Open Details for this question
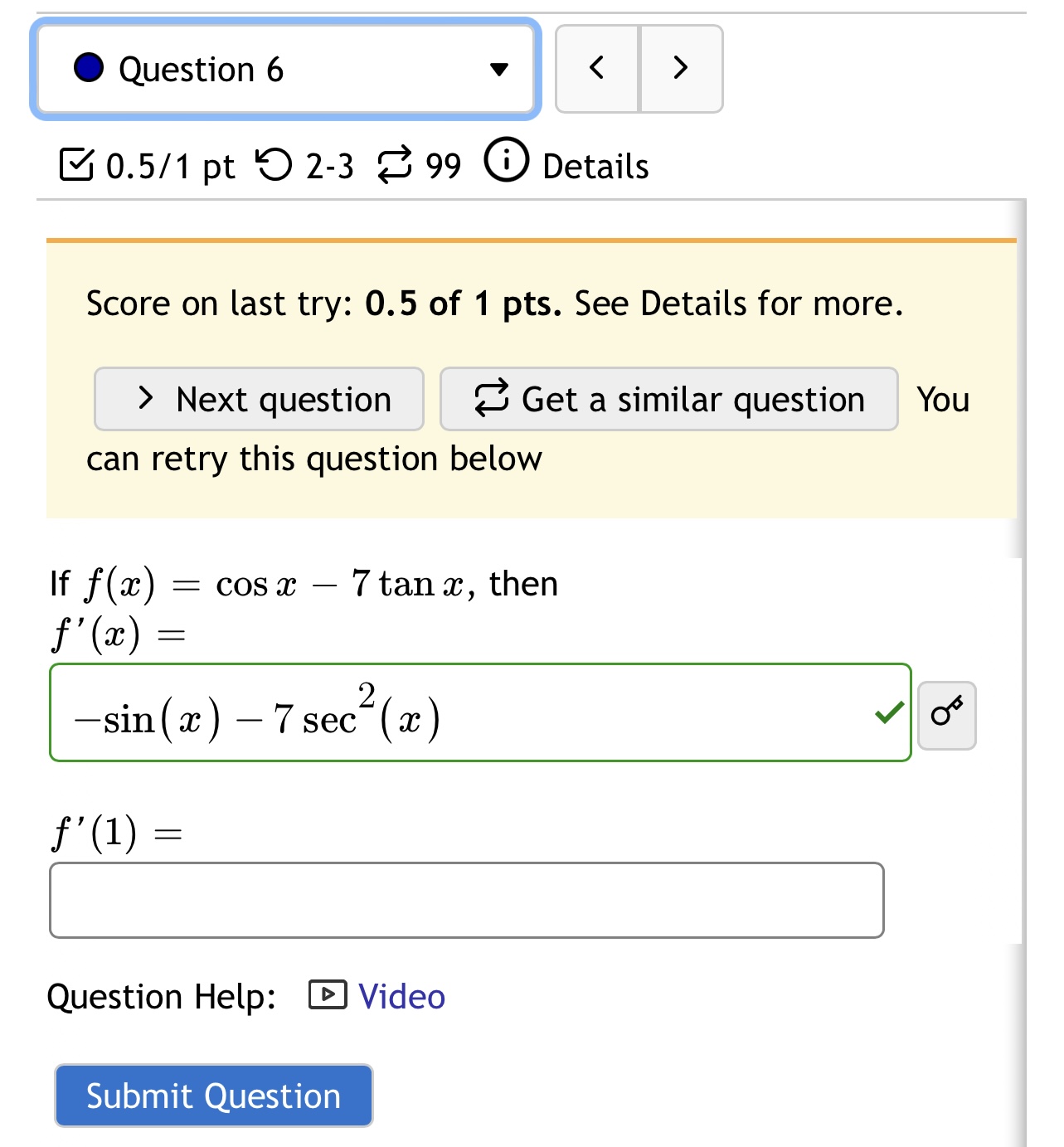 tap(594, 166)
